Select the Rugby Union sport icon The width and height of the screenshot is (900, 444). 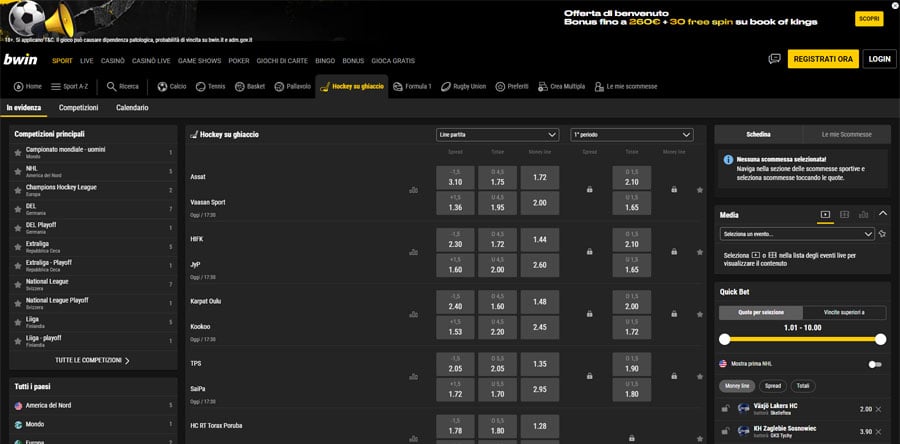tap(446, 87)
